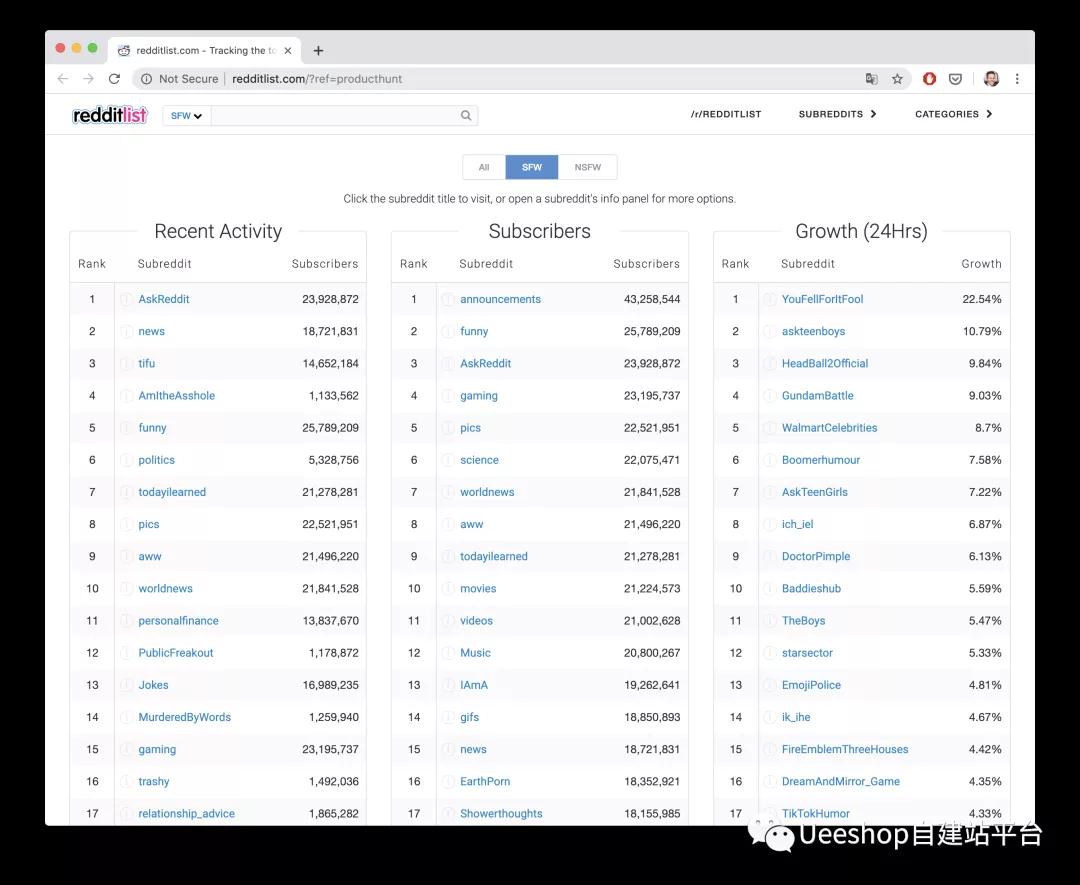Open info panel icon for GundamBattle
1080x885 pixels.
[x=769, y=395]
